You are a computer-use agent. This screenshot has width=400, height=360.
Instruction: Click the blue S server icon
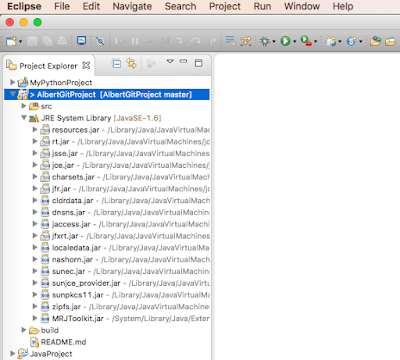click(352, 41)
